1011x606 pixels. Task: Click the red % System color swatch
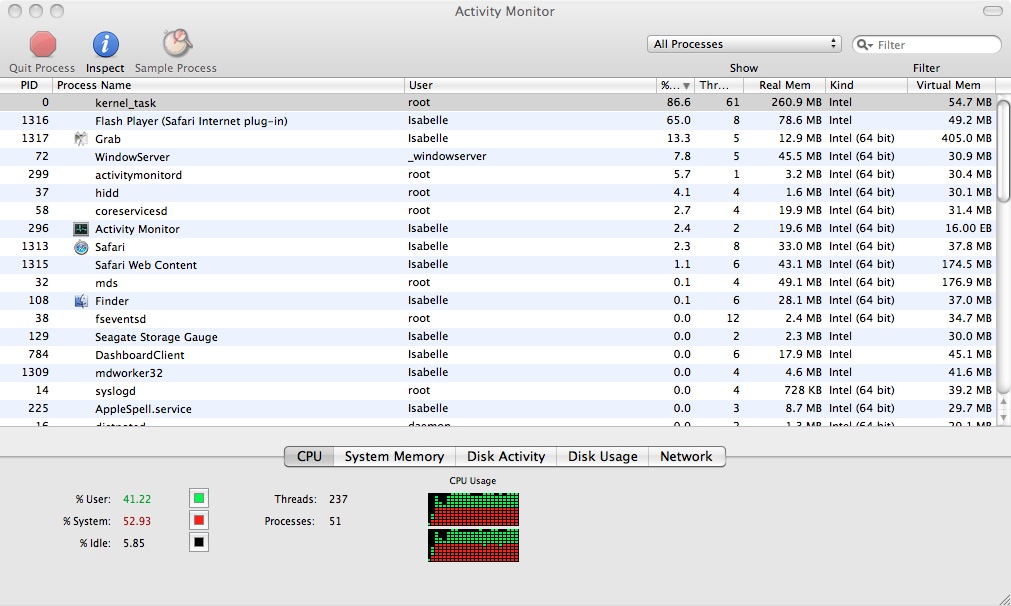point(199,520)
